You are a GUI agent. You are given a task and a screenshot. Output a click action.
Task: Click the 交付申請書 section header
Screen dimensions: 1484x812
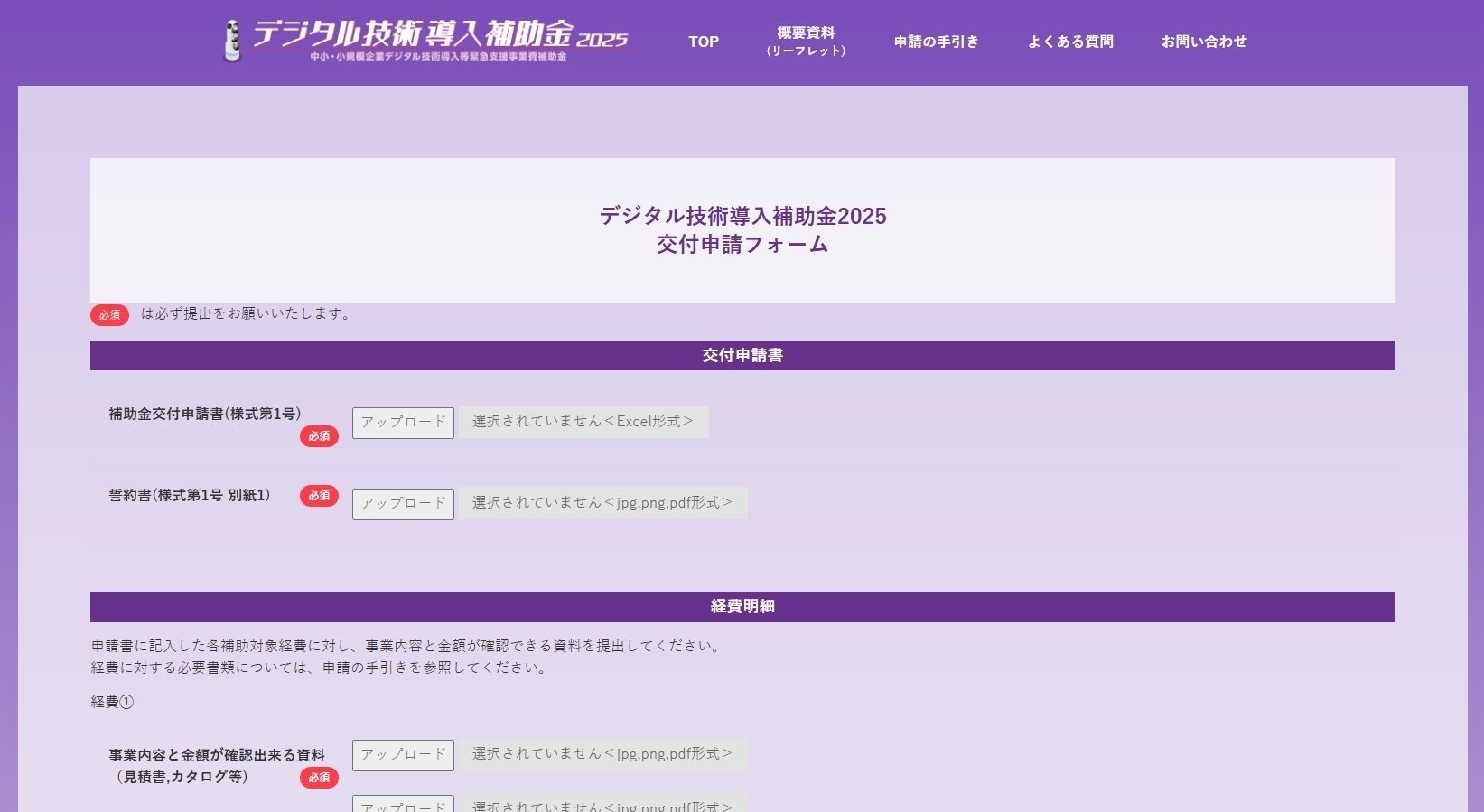click(x=742, y=355)
